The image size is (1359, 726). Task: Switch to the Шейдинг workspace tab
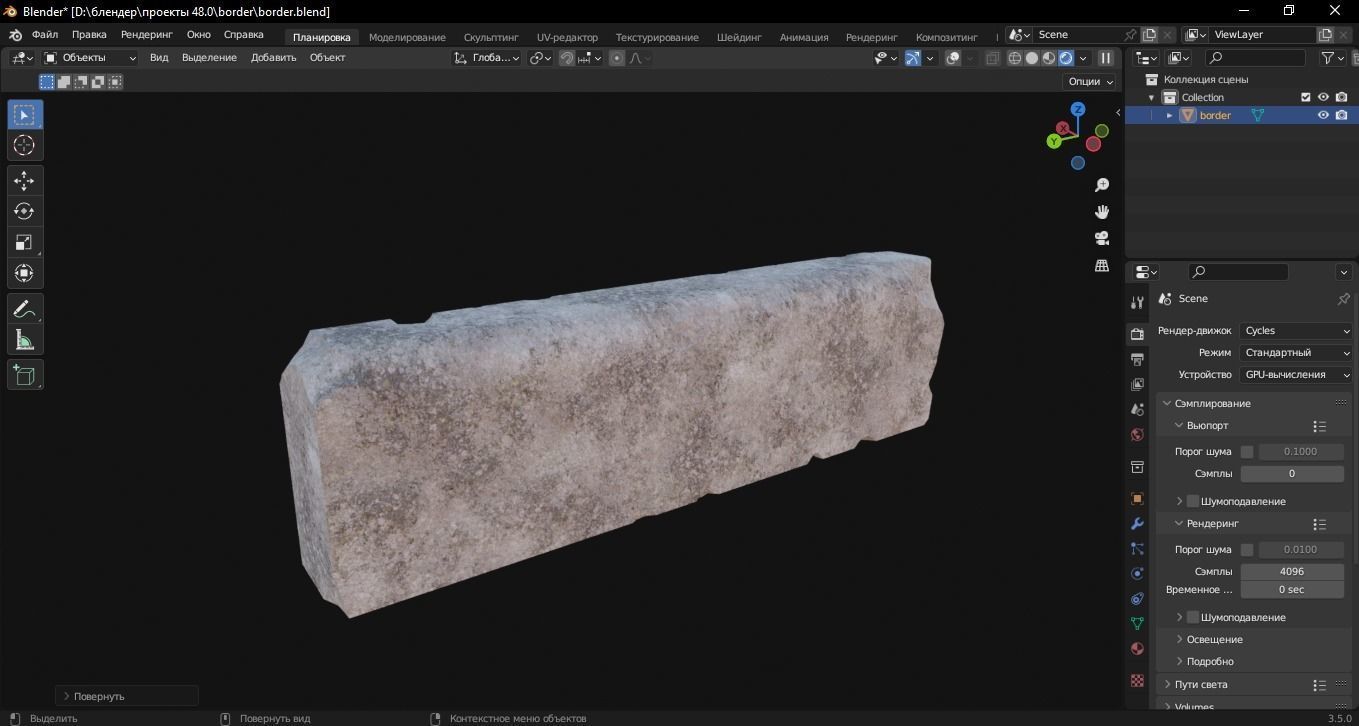(739, 37)
